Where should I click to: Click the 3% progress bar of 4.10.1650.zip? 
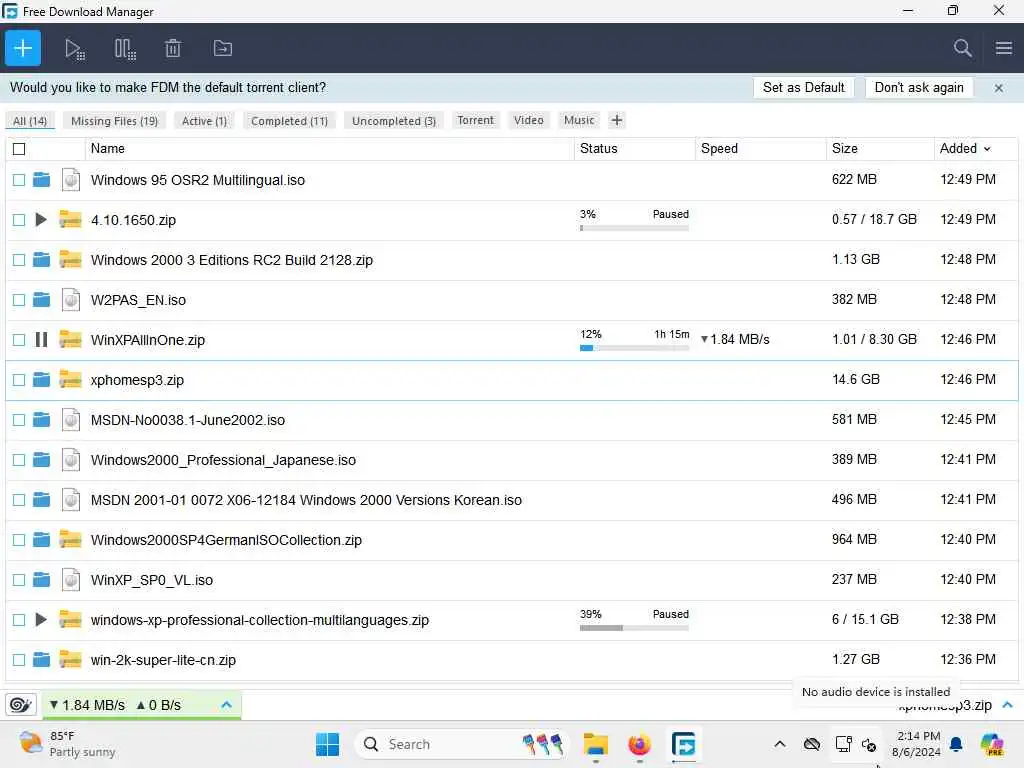click(x=634, y=228)
